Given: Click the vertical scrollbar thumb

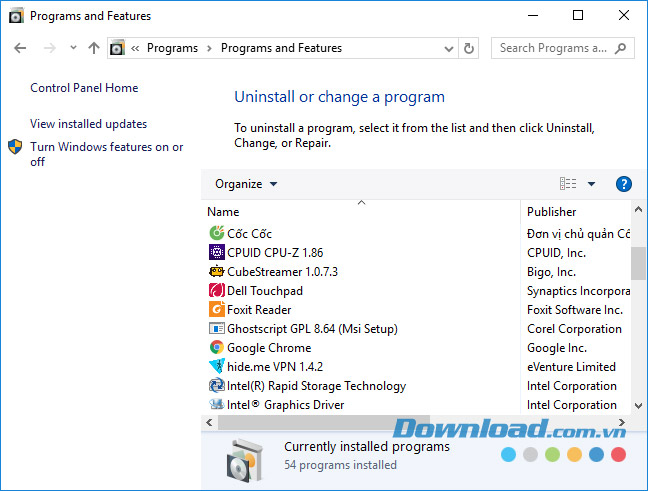Looking at the screenshot, I should tap(638, 263).
